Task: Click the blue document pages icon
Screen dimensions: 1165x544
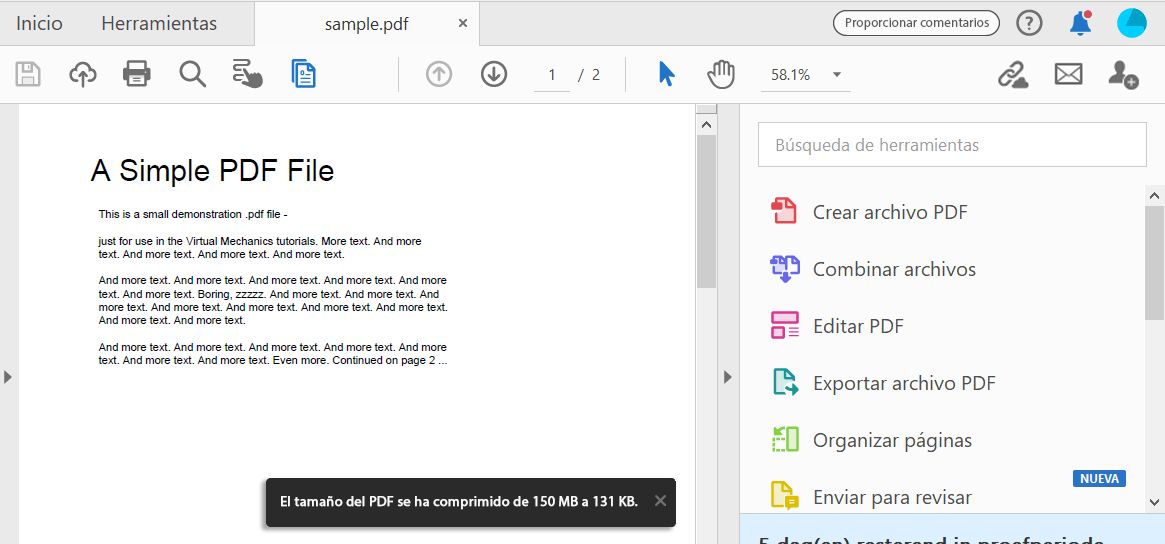Action: (304, 74)
